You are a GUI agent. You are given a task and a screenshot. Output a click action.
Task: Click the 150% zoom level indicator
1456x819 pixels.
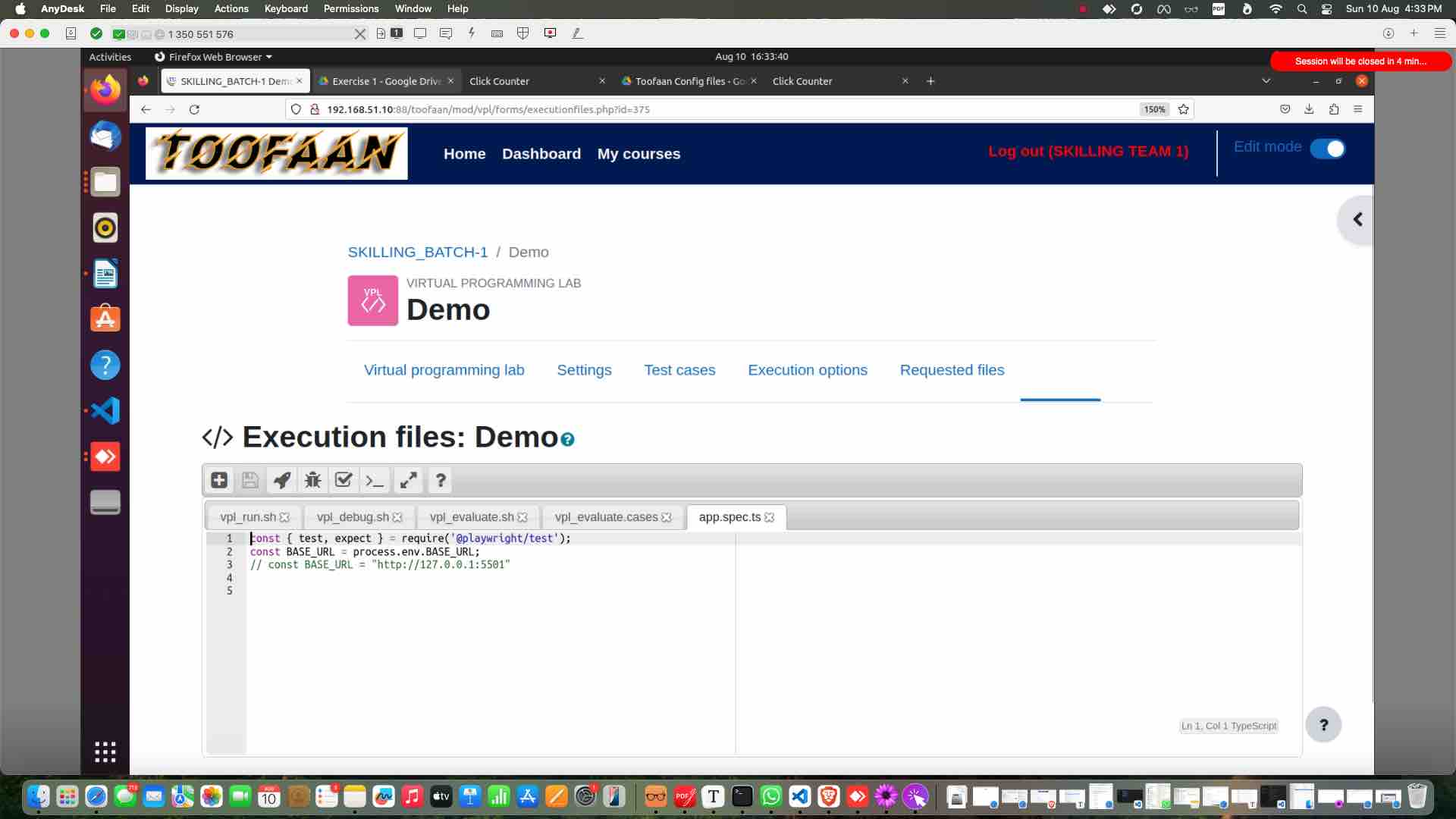pos(1154,109)
